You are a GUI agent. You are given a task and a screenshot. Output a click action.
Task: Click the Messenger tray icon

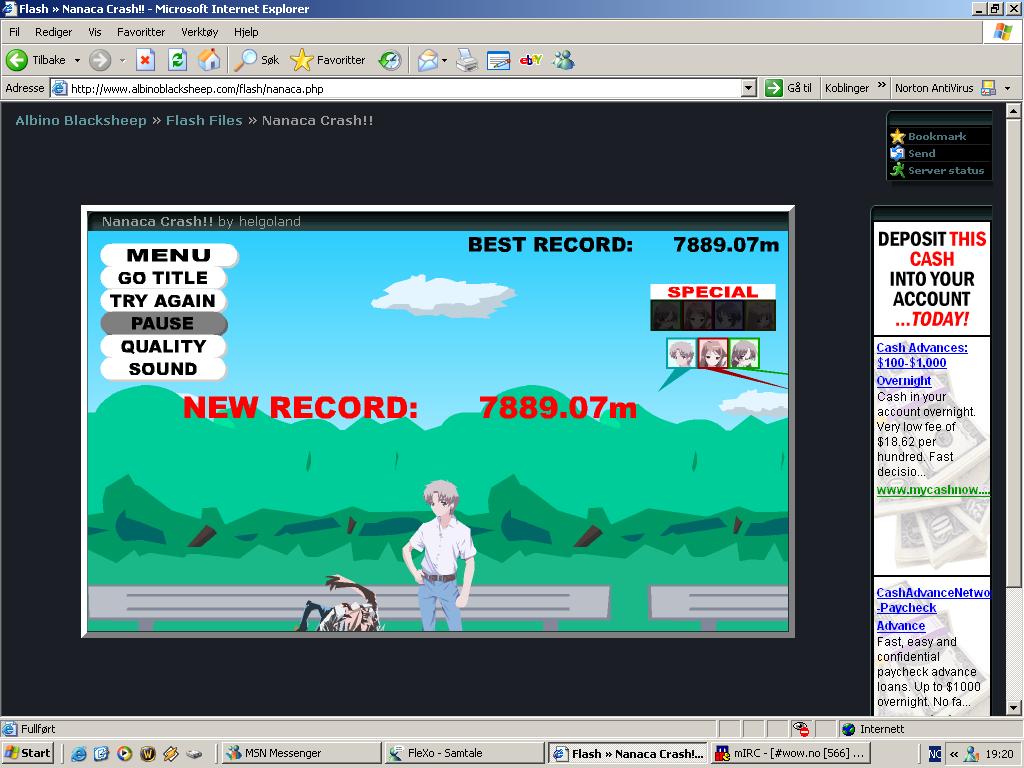971,754
